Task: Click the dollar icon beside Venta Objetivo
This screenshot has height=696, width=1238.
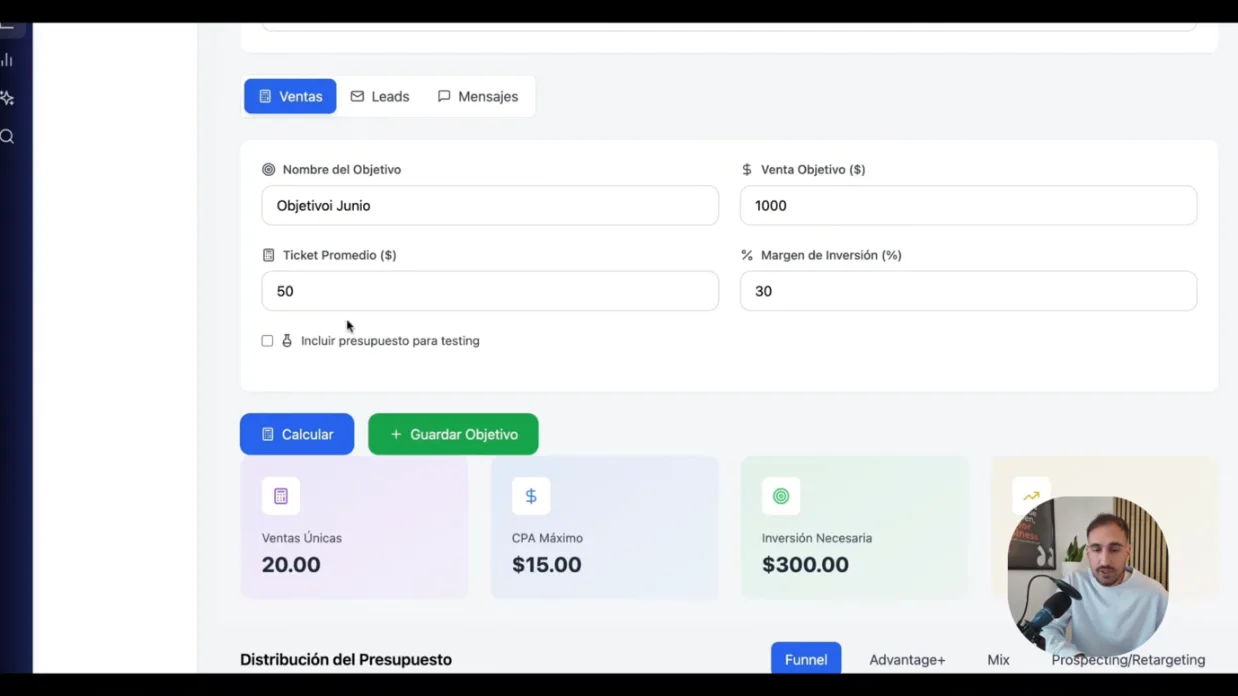Action: (747, 170)
